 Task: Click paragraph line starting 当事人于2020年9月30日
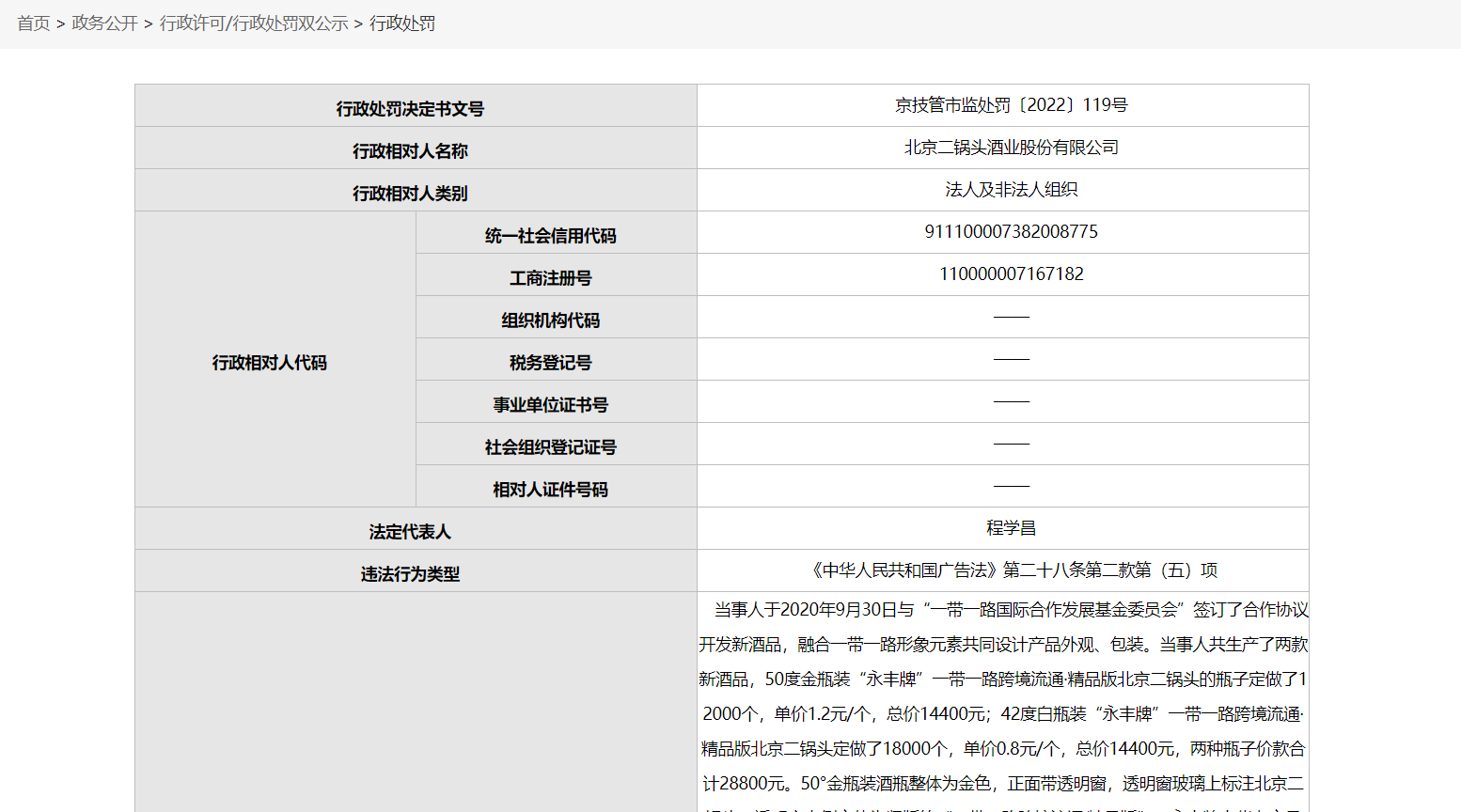point(1011,610)
